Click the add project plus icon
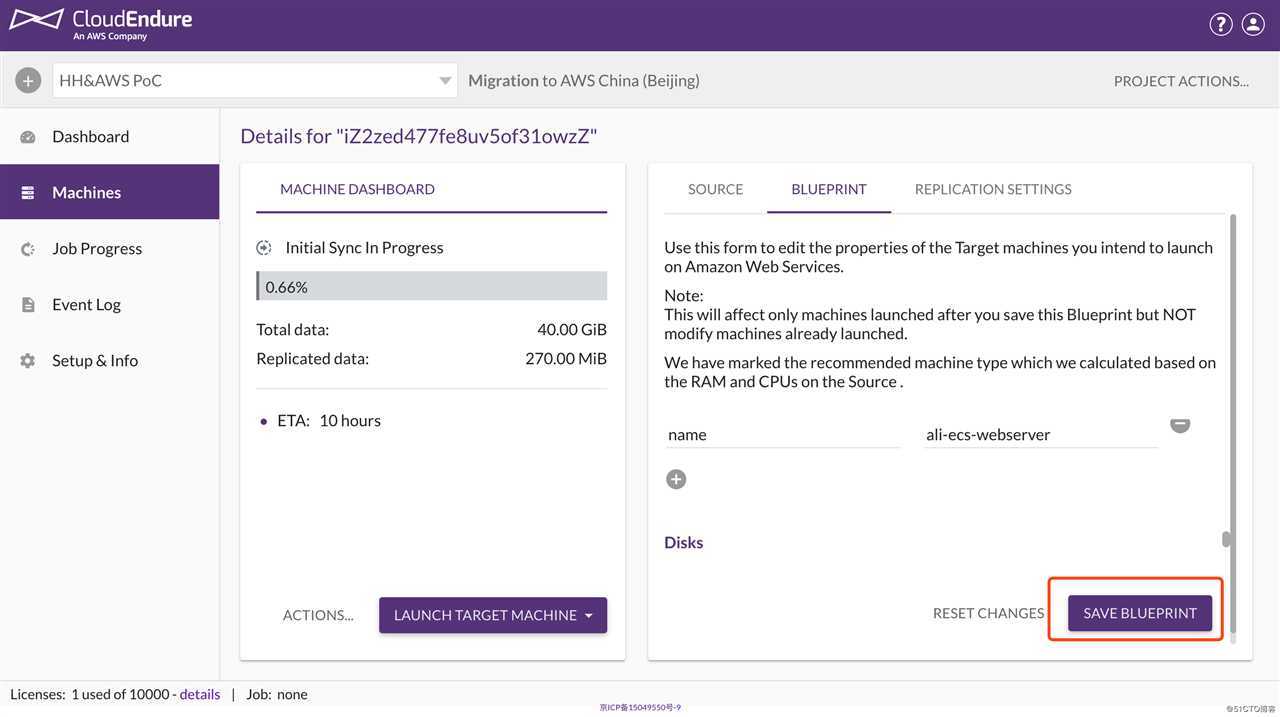The height and width of the screenshot is (717, 1280). click(28, 80)
